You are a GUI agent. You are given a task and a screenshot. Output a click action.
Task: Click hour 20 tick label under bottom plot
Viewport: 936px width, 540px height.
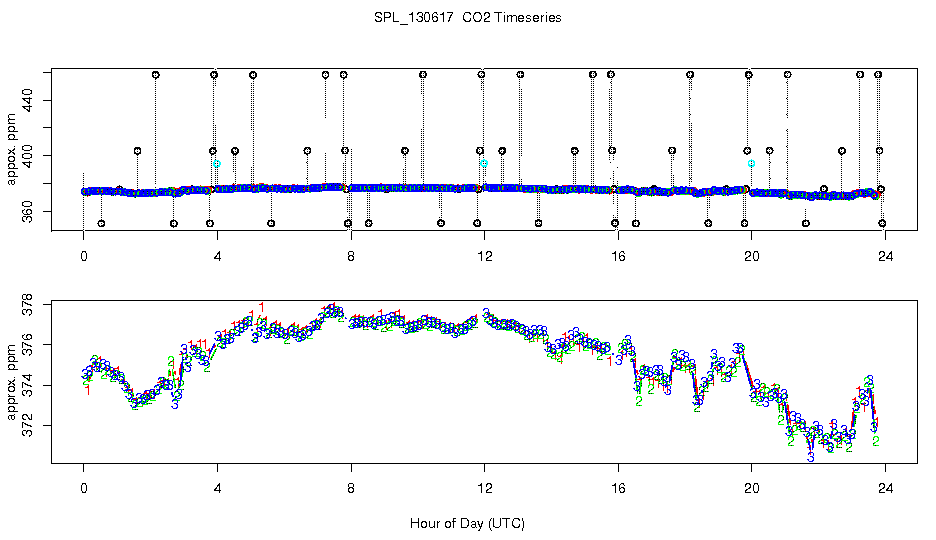pos(752,488)
